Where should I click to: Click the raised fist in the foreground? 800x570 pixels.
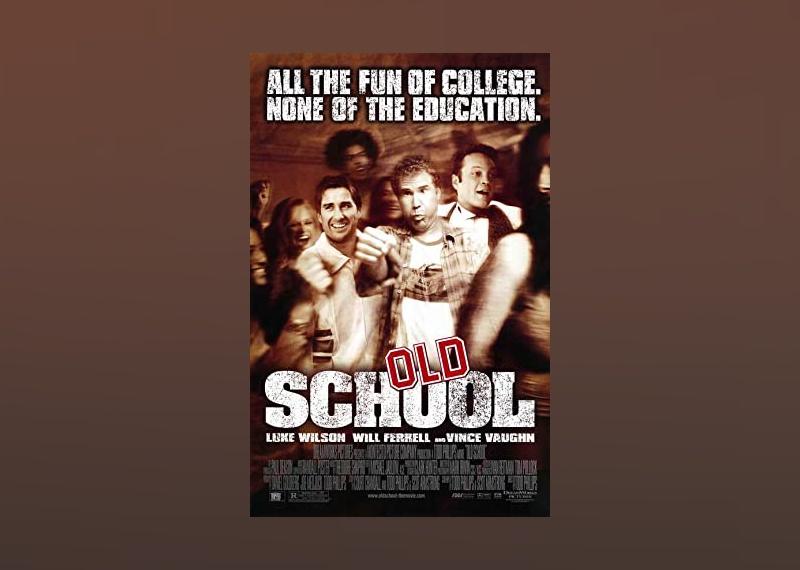click(x=376, y=246)
